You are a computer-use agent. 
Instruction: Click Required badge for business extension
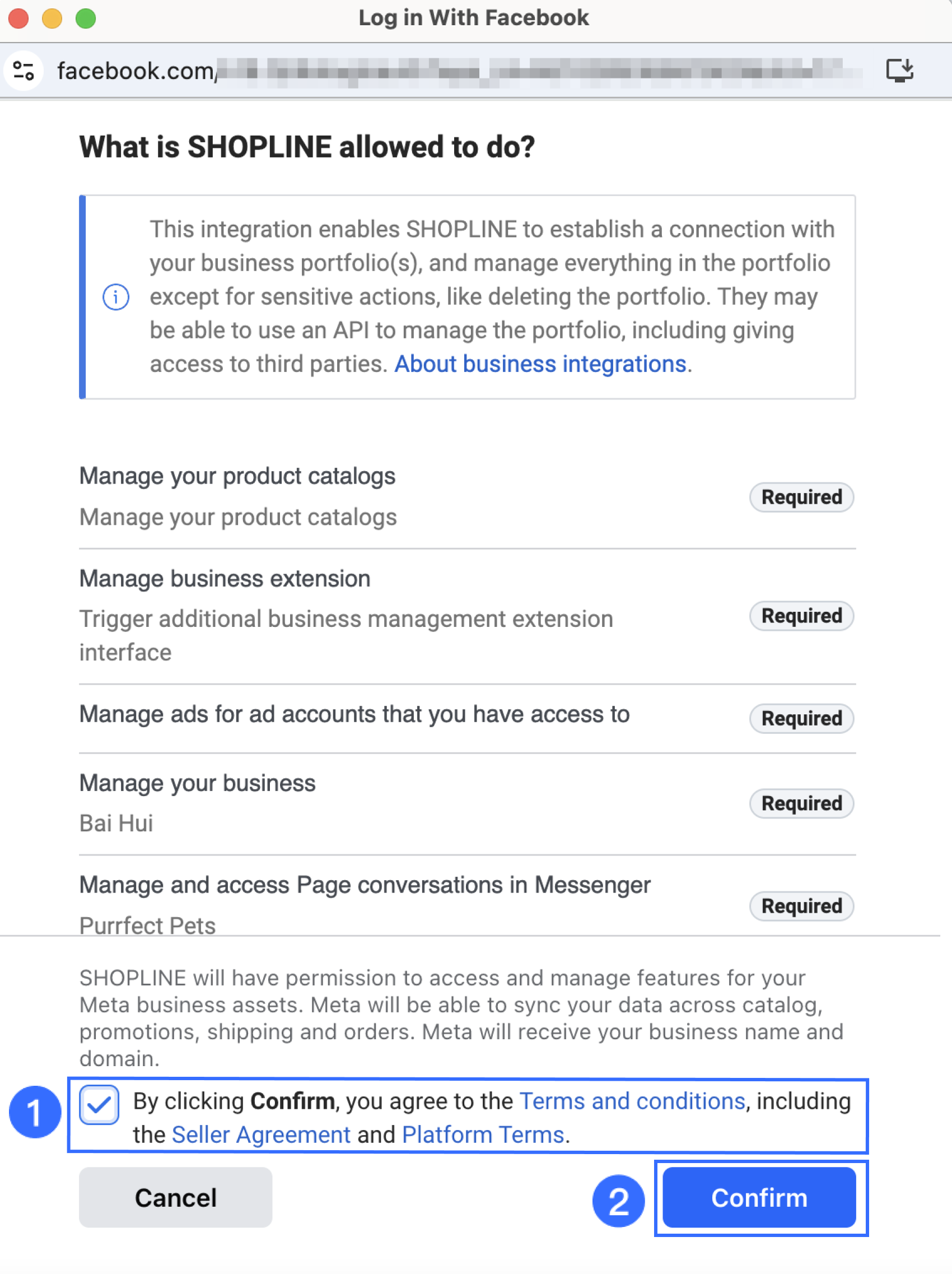click(x=801, y=616)
